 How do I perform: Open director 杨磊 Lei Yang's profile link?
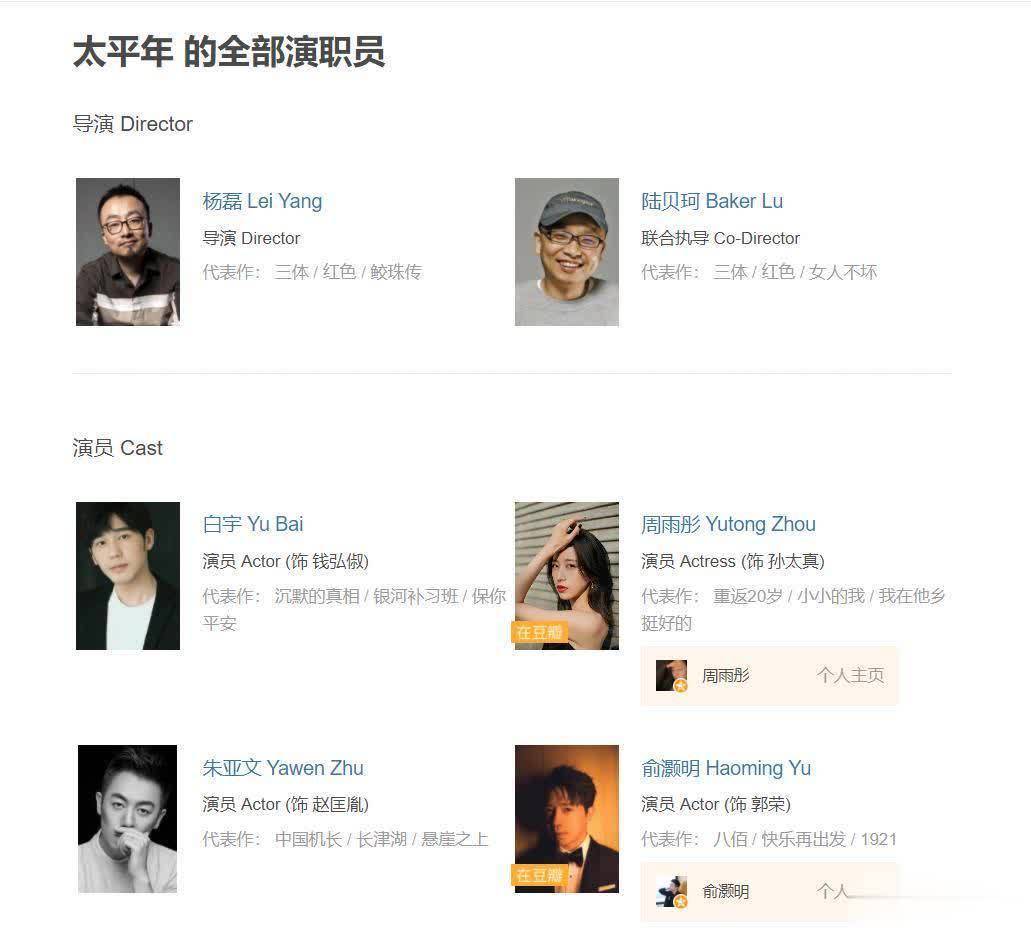tap(262, 201)
